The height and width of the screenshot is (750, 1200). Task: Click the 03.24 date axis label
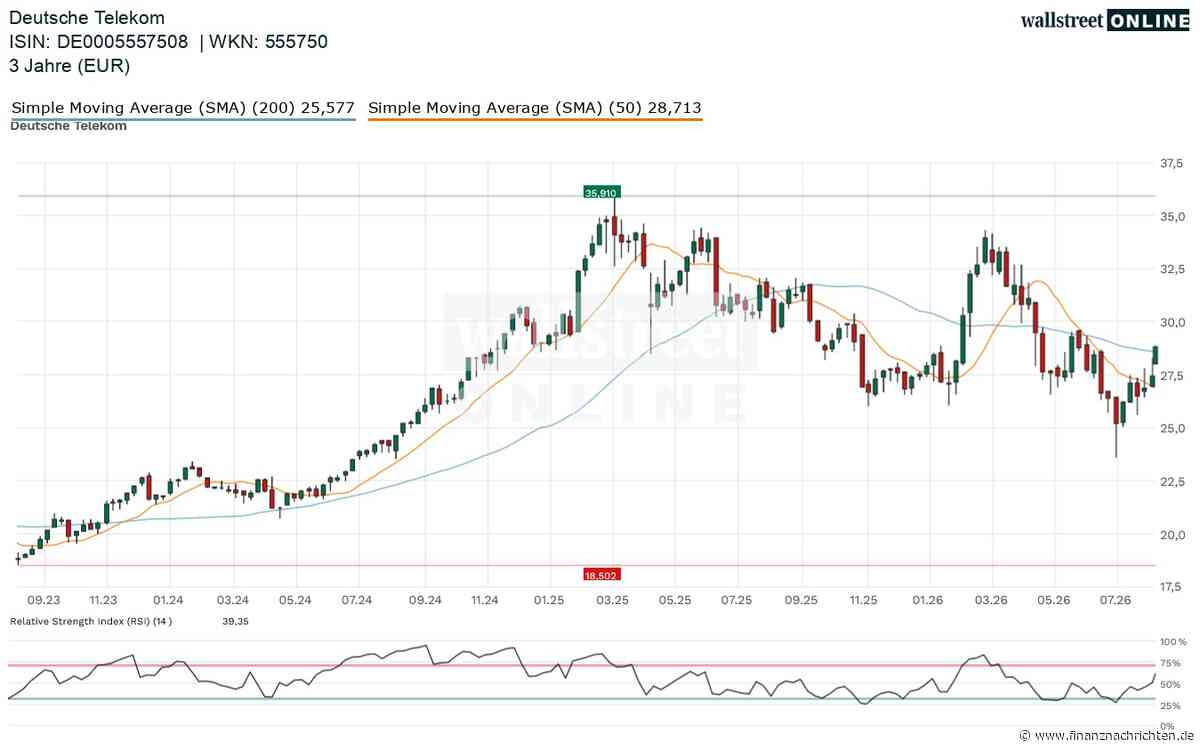pos(233,599)
